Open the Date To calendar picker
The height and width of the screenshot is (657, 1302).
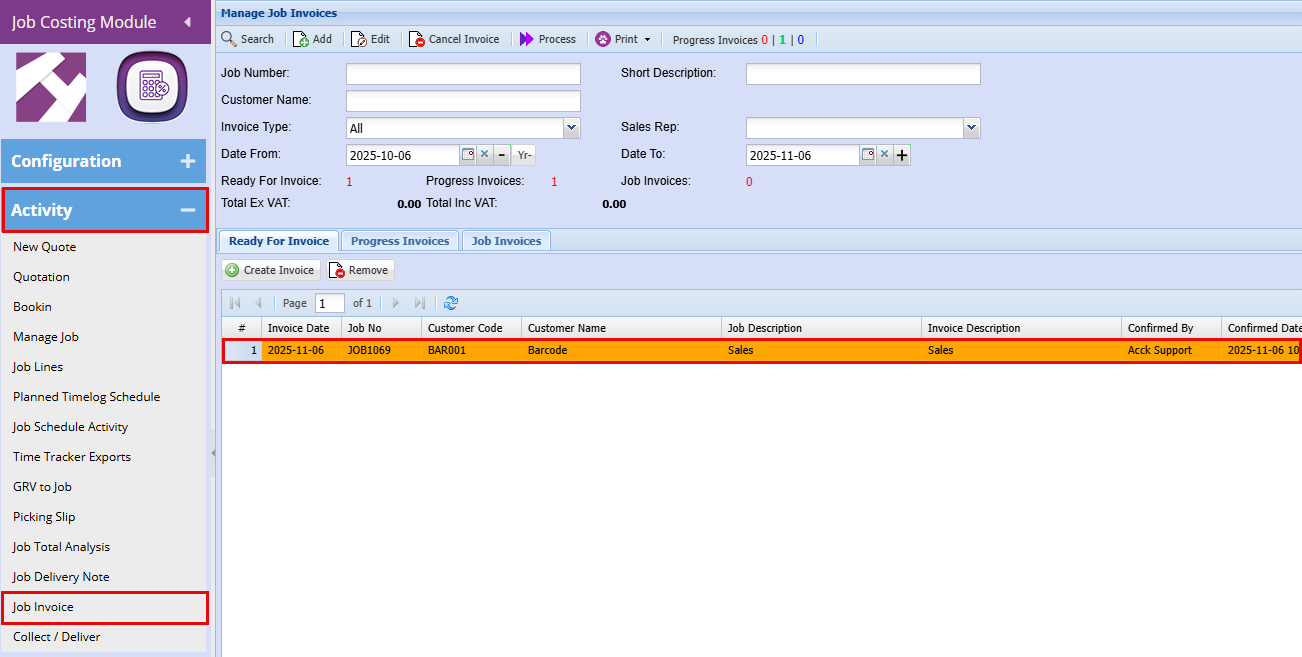867,155
